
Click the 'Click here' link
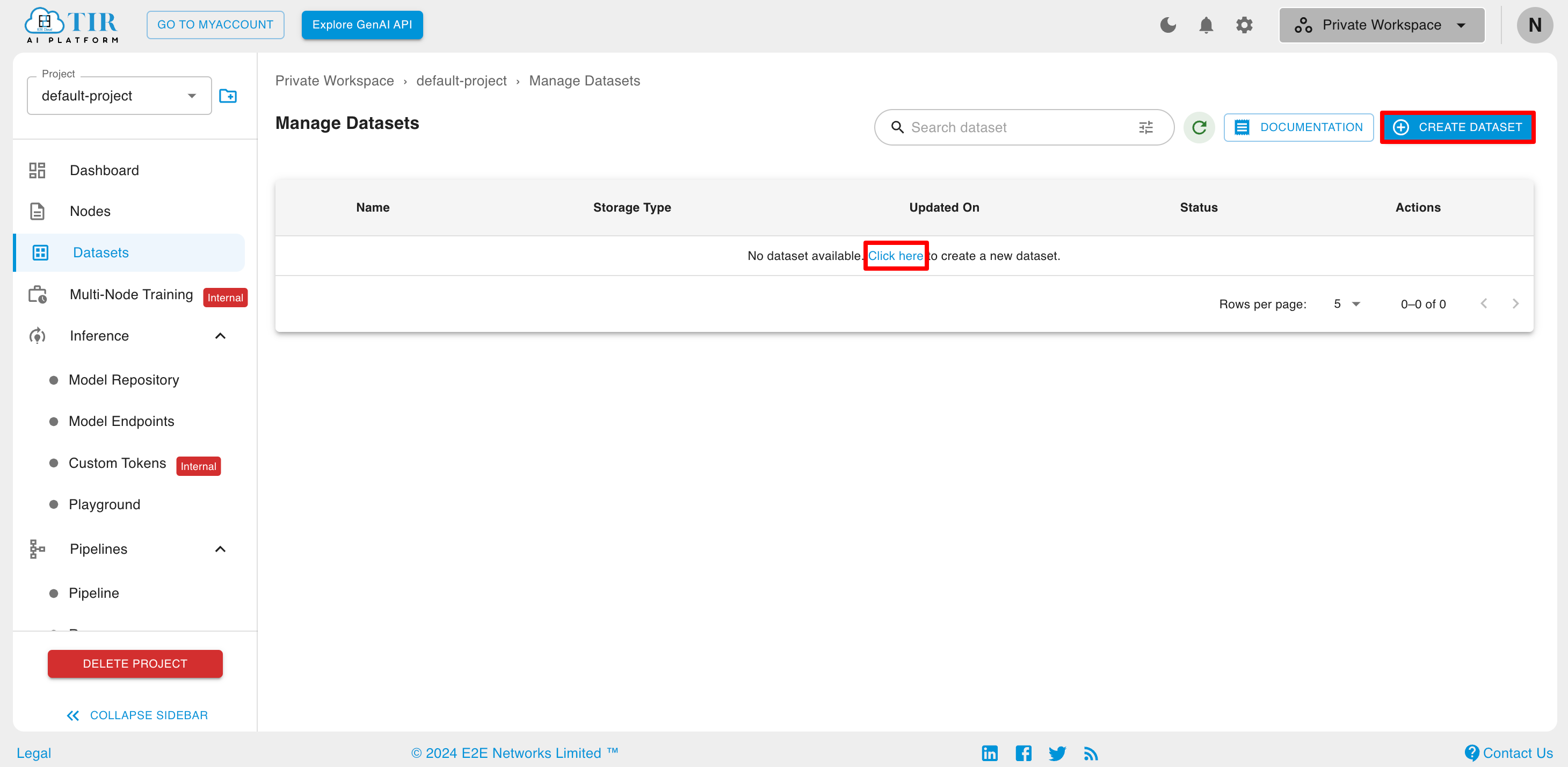point(895,256)
